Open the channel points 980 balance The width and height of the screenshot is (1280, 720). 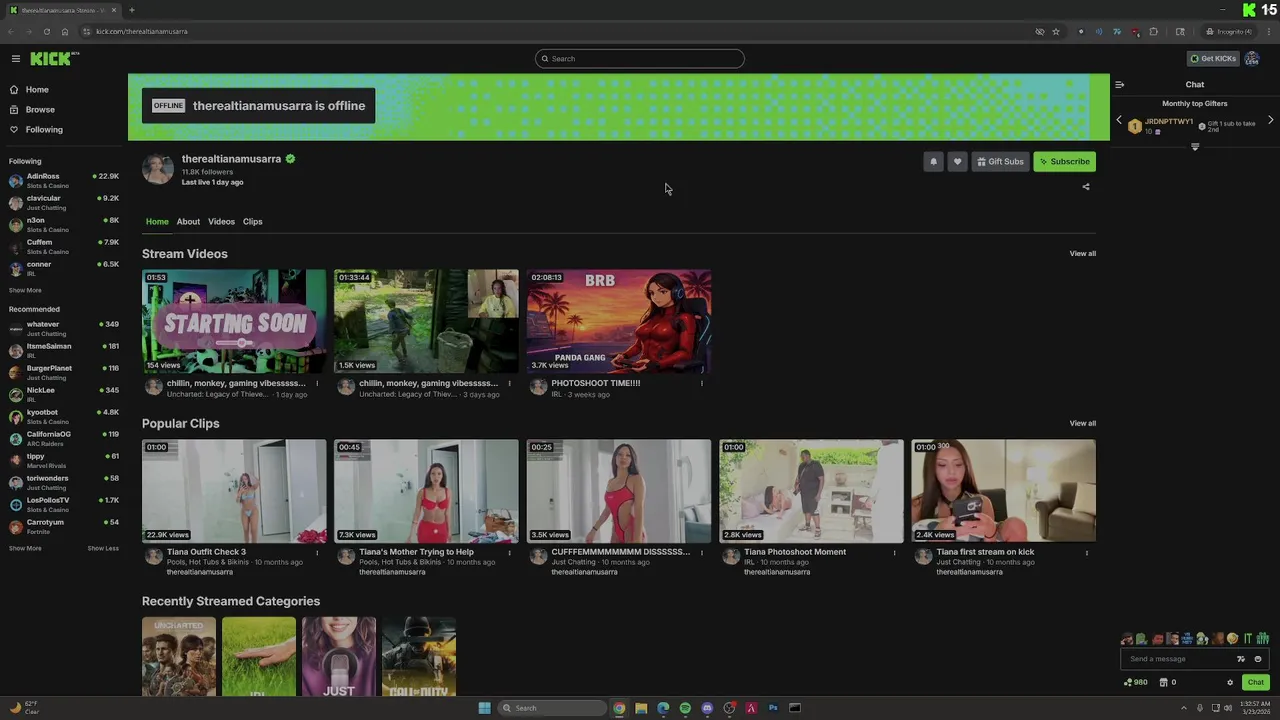point(1136,683)
